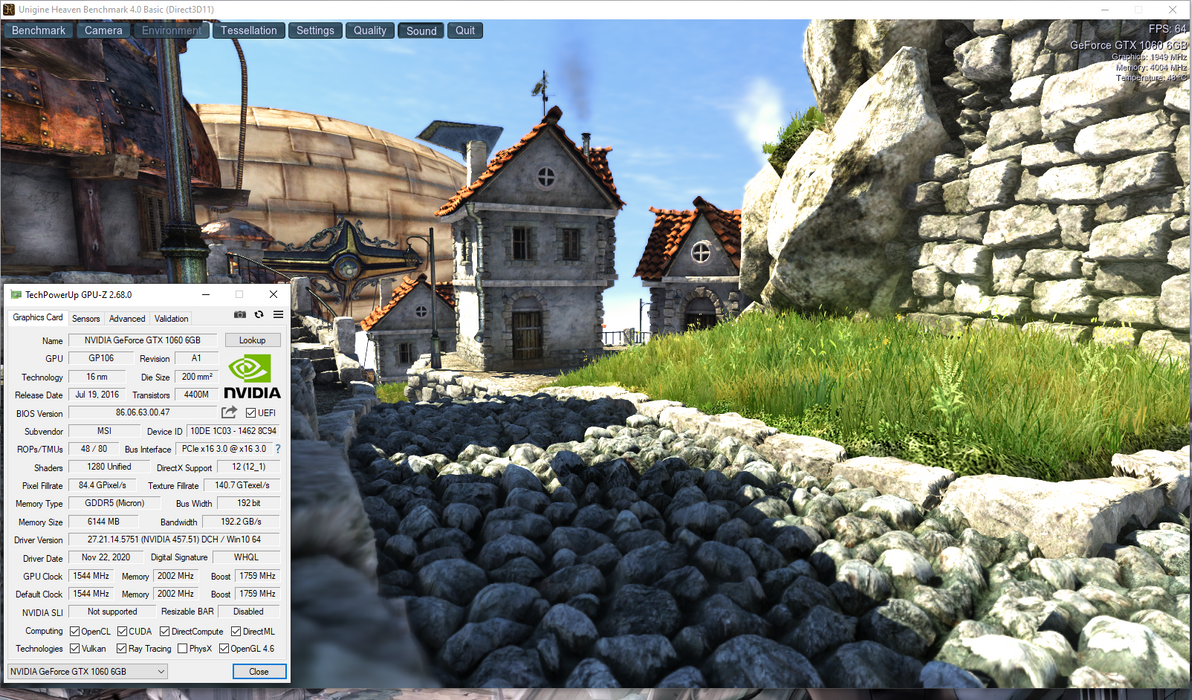Click the Revision value A1
Screen dimensions: 1192x700
196,358
